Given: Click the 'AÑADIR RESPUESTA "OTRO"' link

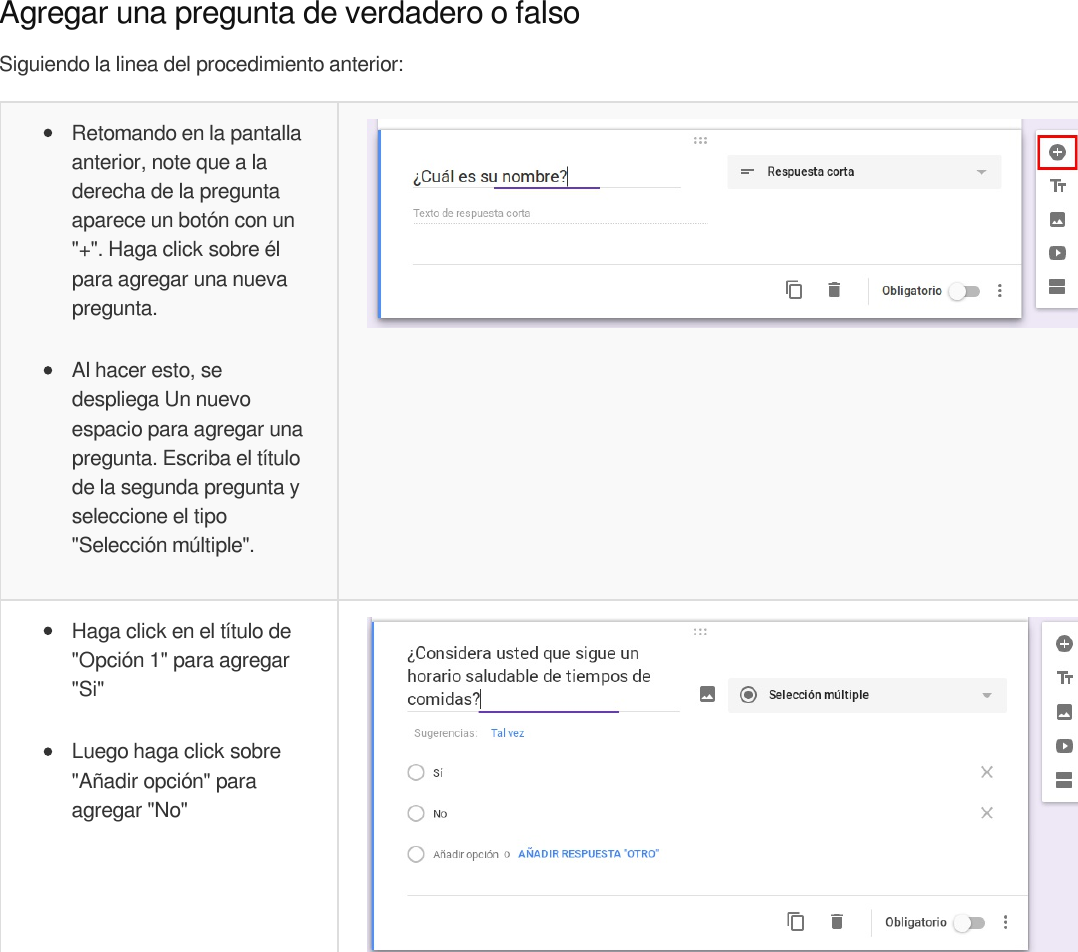Looking at the screenshot, I should (588, 853).
